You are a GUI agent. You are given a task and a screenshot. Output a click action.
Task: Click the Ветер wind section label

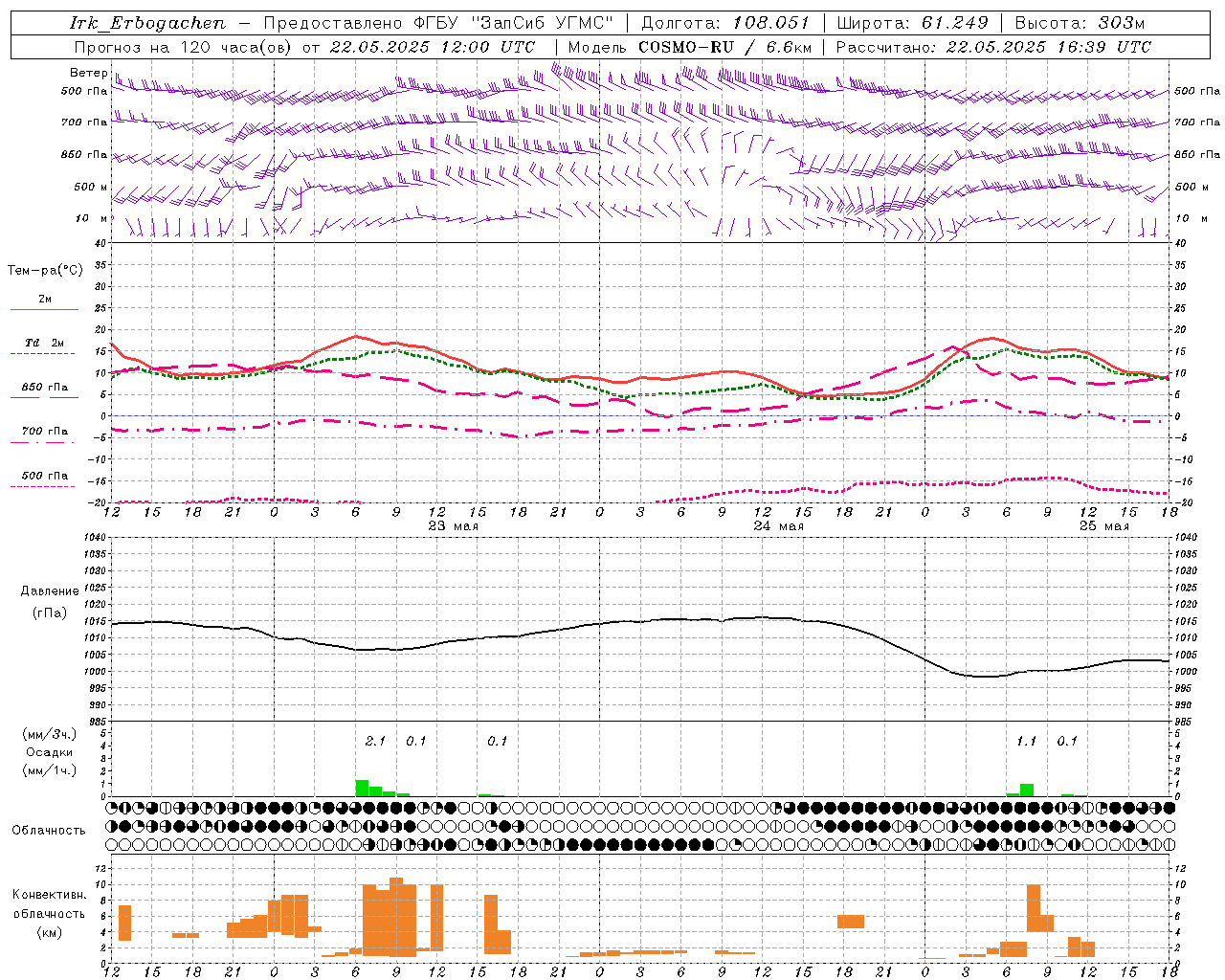pyautogui.click(x=88, y=73)
